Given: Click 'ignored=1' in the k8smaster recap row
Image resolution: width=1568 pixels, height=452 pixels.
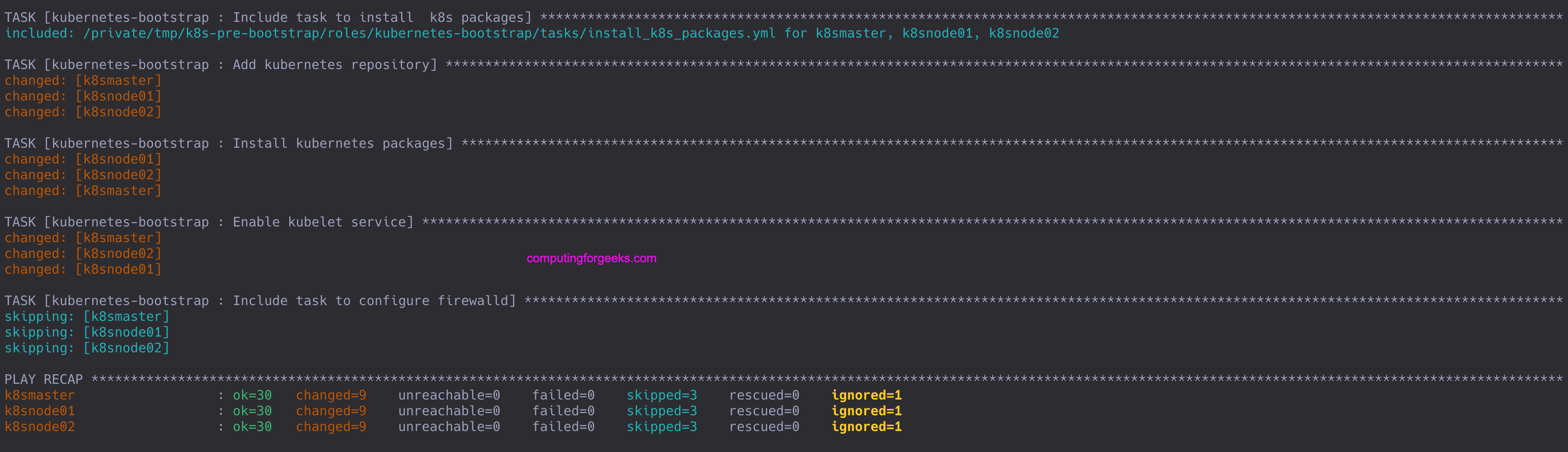Looking at the screenshot, I should click(867, 396).
